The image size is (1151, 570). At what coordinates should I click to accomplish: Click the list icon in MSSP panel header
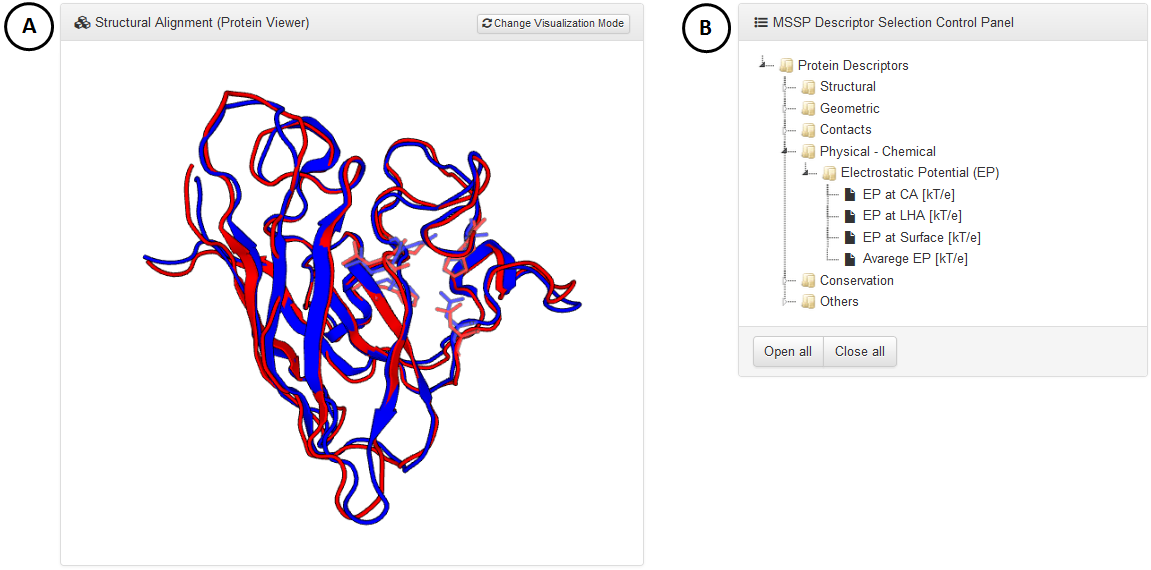pyautogui.click(x=761, y=23)
